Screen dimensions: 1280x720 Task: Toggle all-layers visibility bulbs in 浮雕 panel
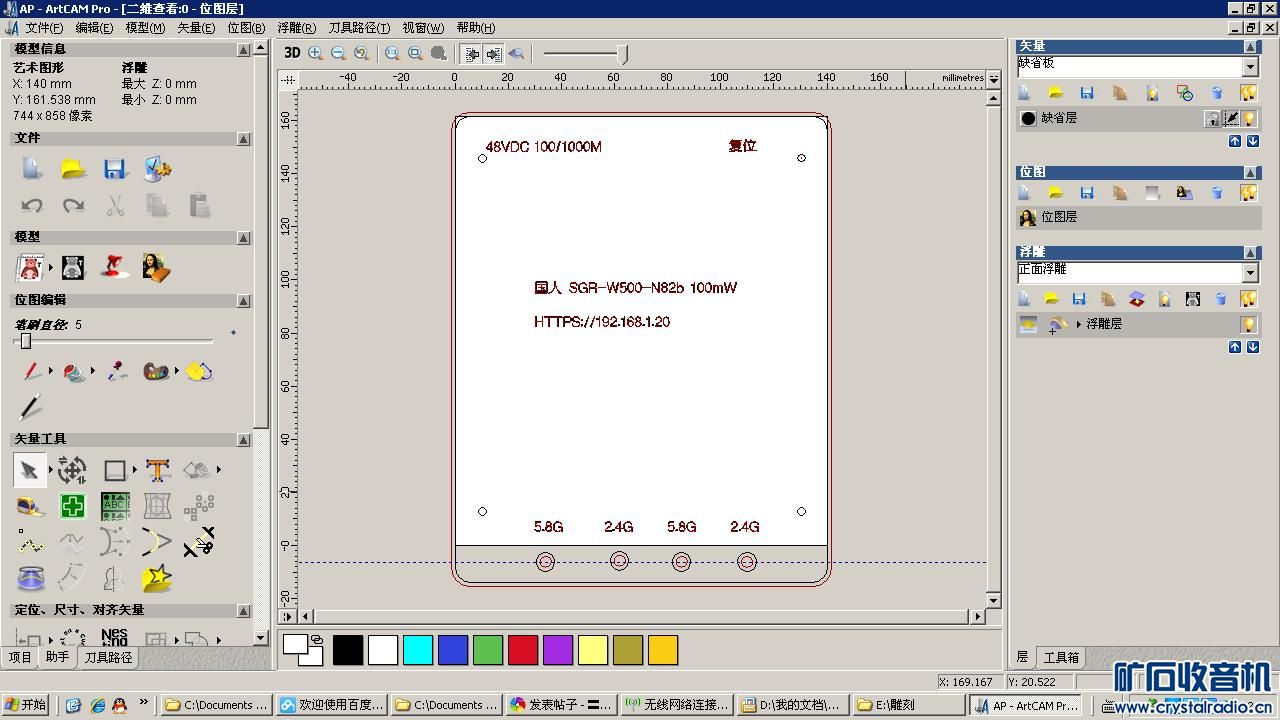(1248, 298)
